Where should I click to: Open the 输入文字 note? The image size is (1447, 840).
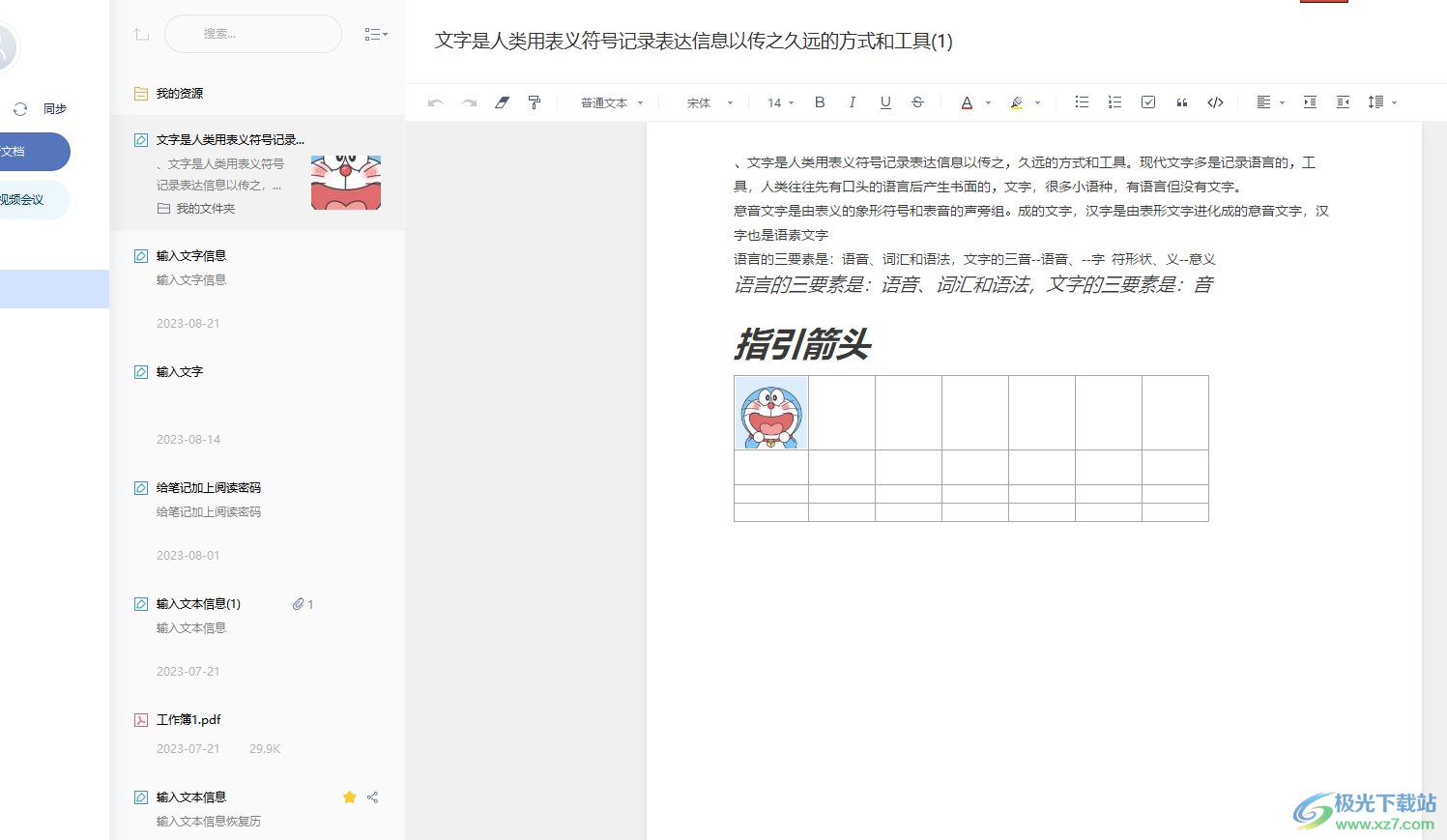pyautogui.click(x=180, y=372)
